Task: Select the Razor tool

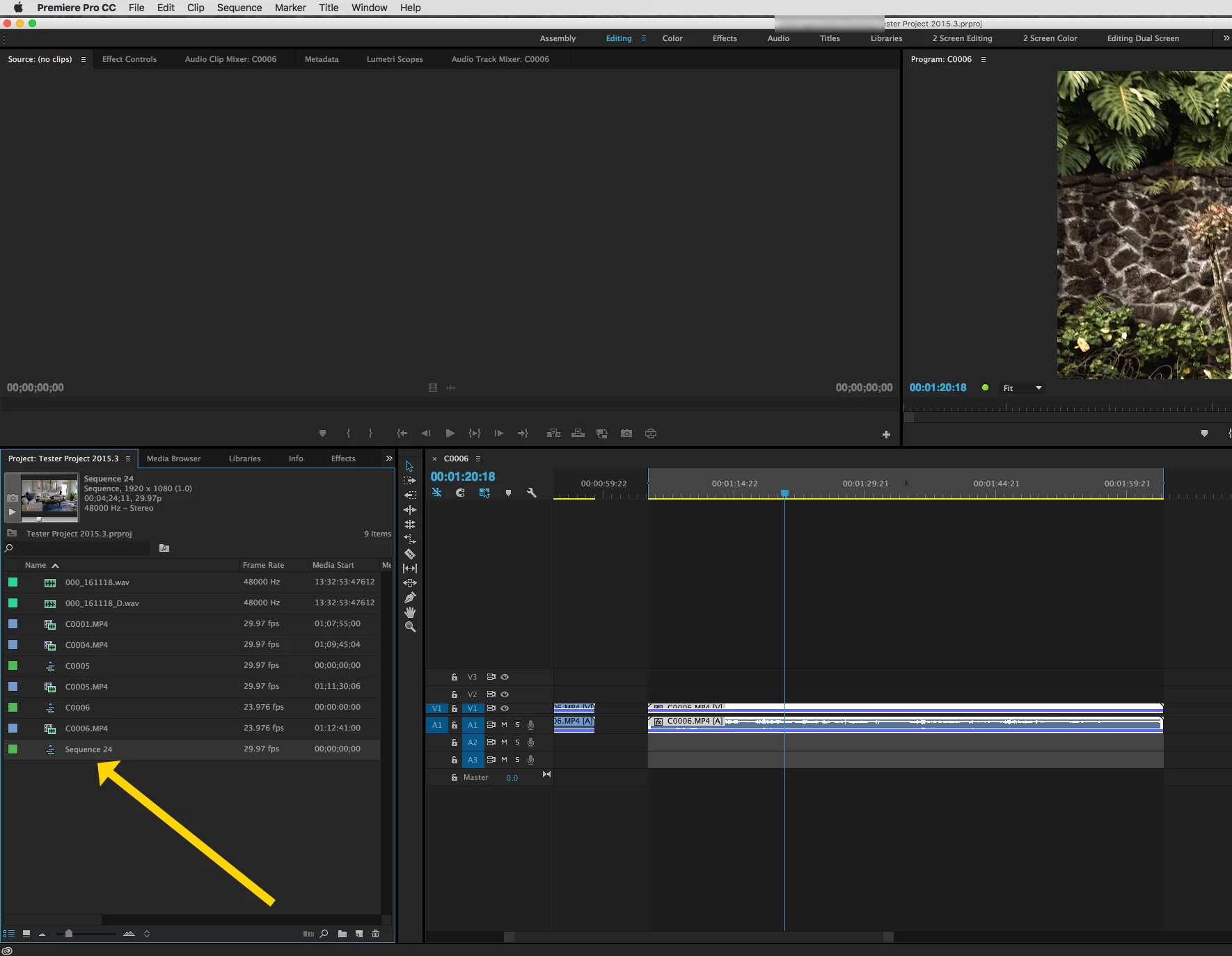Action: tap(410, 554)
